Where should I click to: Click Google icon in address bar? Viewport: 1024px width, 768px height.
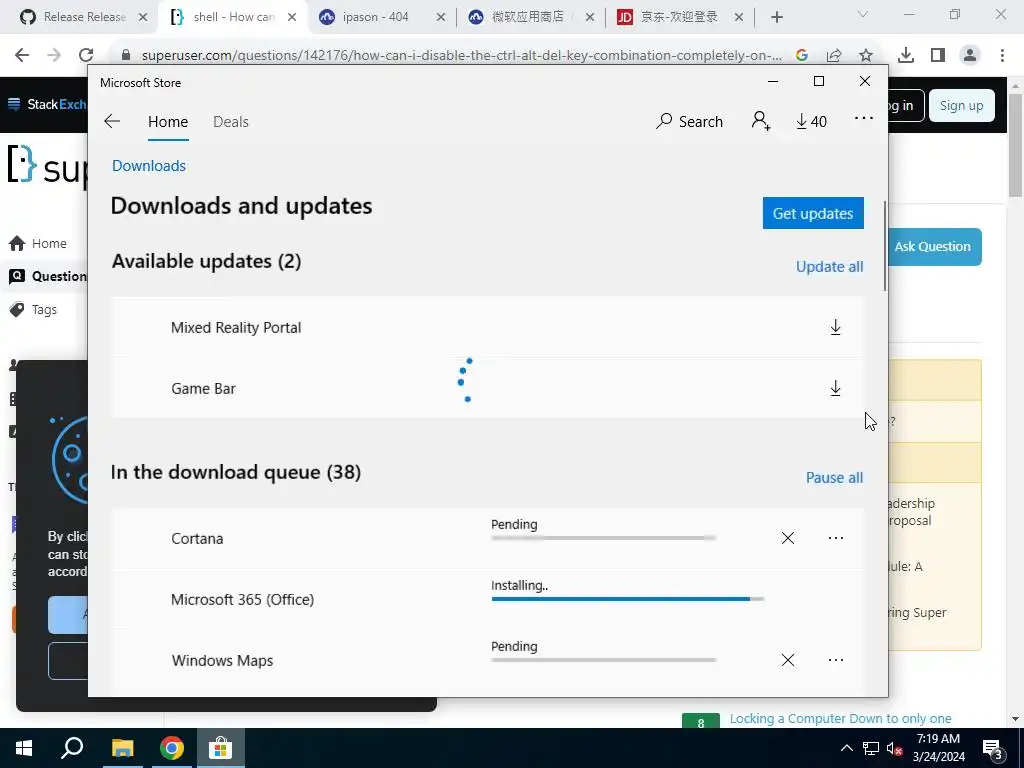pos(802,55)
